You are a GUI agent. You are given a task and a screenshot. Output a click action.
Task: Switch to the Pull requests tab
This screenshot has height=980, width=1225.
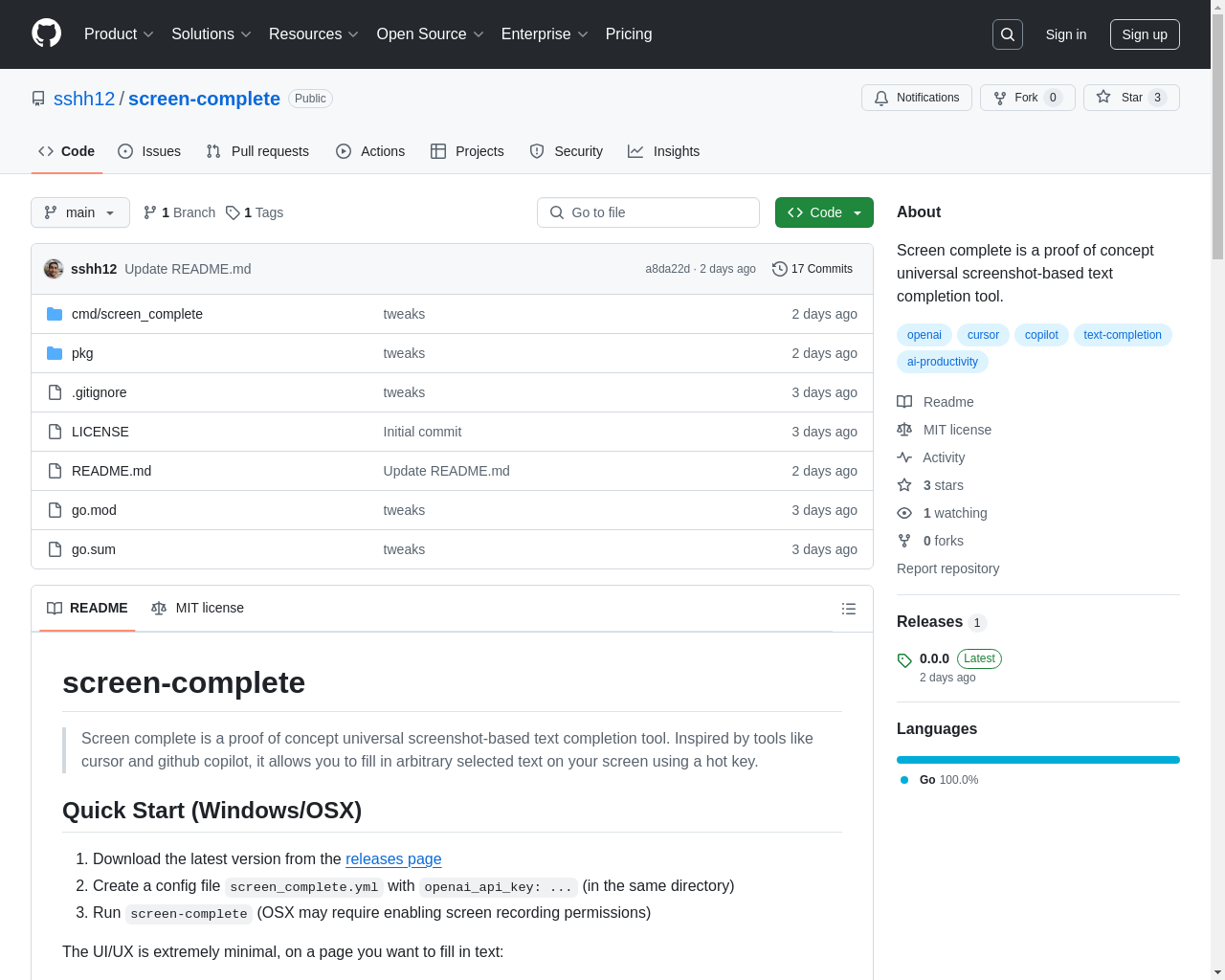(x=257, y=151)
